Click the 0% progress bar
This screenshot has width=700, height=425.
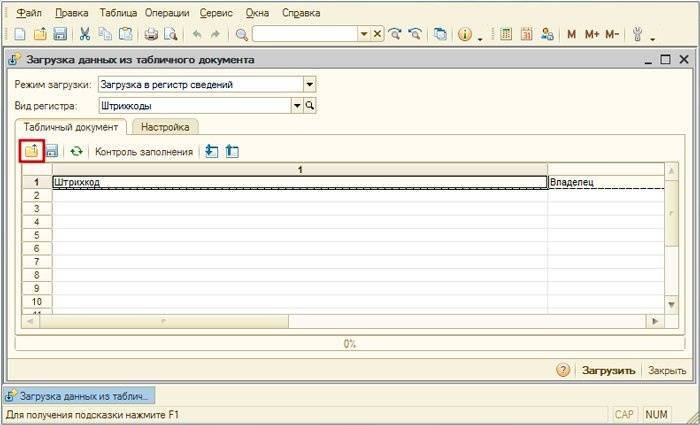point(349,344)
